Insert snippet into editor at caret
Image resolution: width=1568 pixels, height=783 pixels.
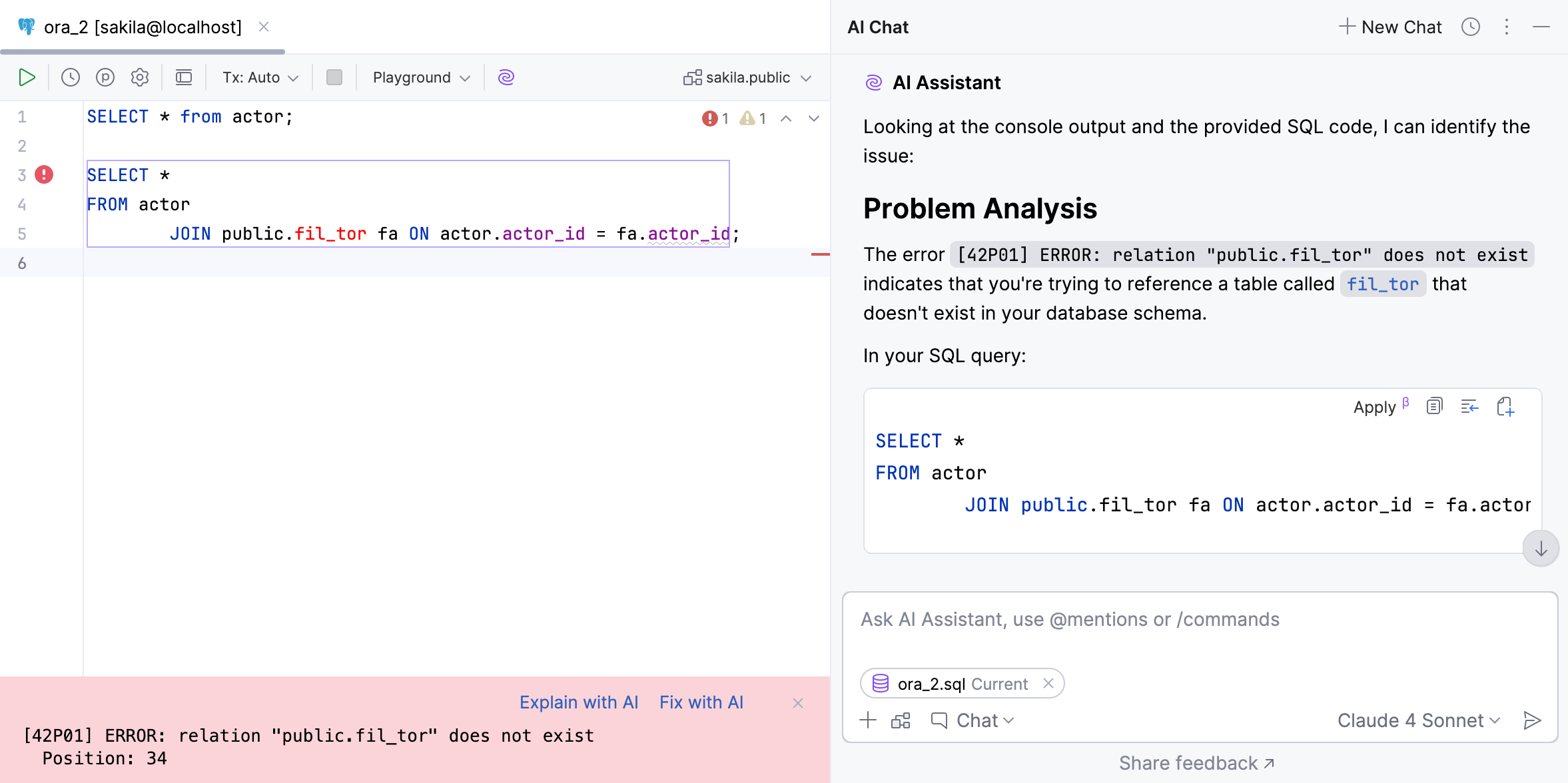pyautogui.click(x=1469, y=406)
